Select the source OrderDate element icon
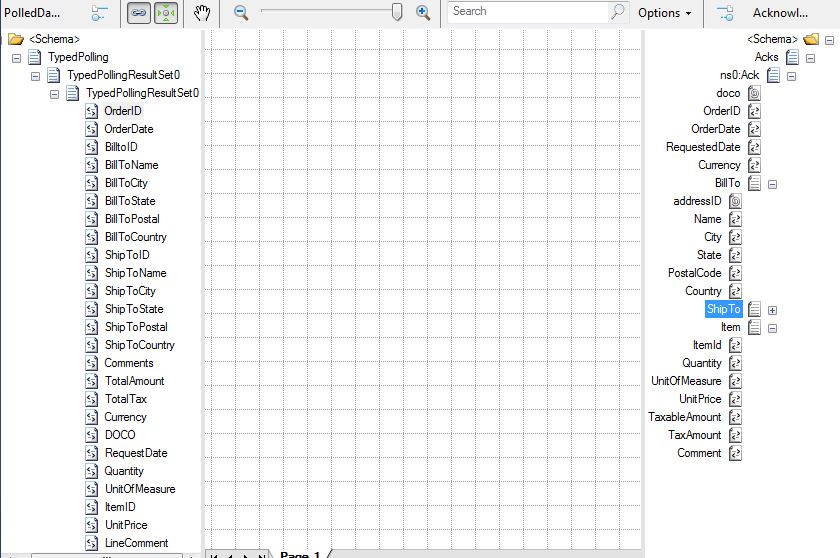 92,129
